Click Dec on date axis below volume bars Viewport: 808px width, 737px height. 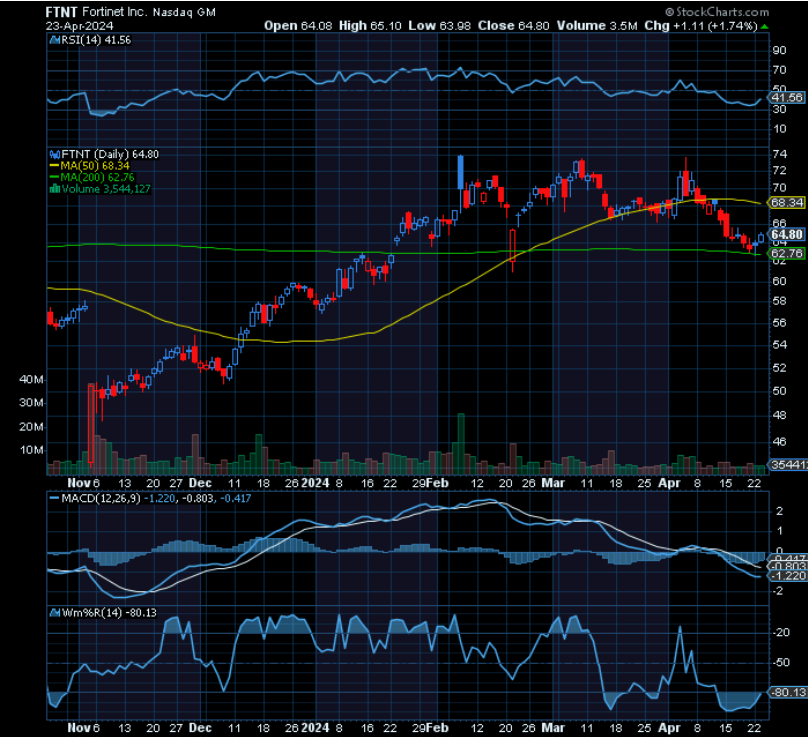point(200,483)
